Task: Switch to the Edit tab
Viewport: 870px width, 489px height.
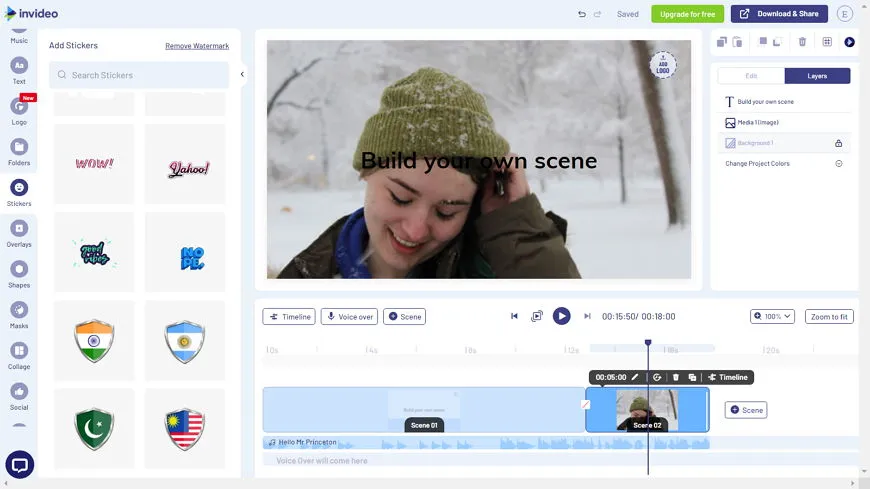Action: click(751, 76)
